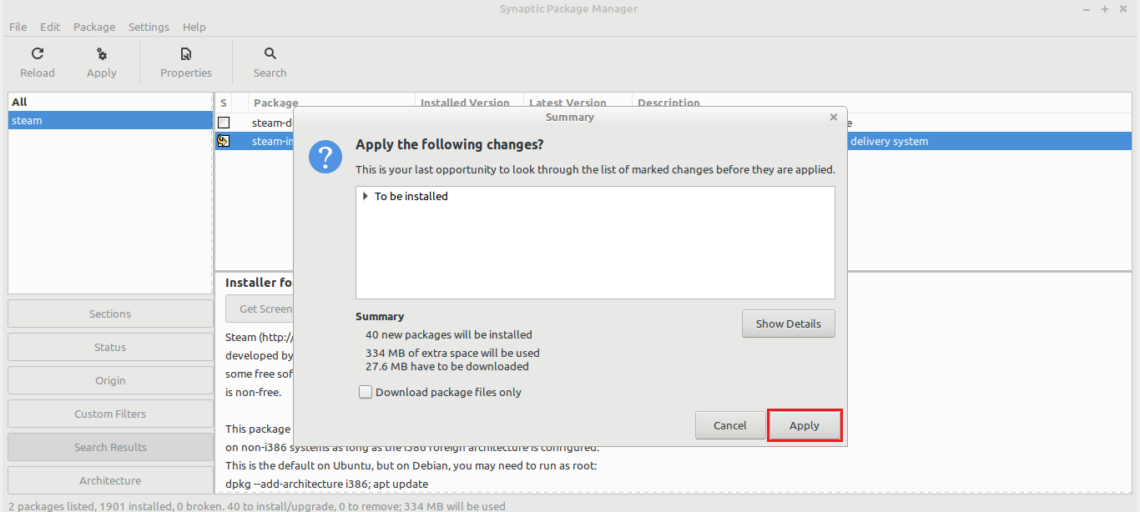Viewport: 1140px width, 512px height.
Task: Switch to the Status filter
Action: pyautogui.click(x=110, y=348)
